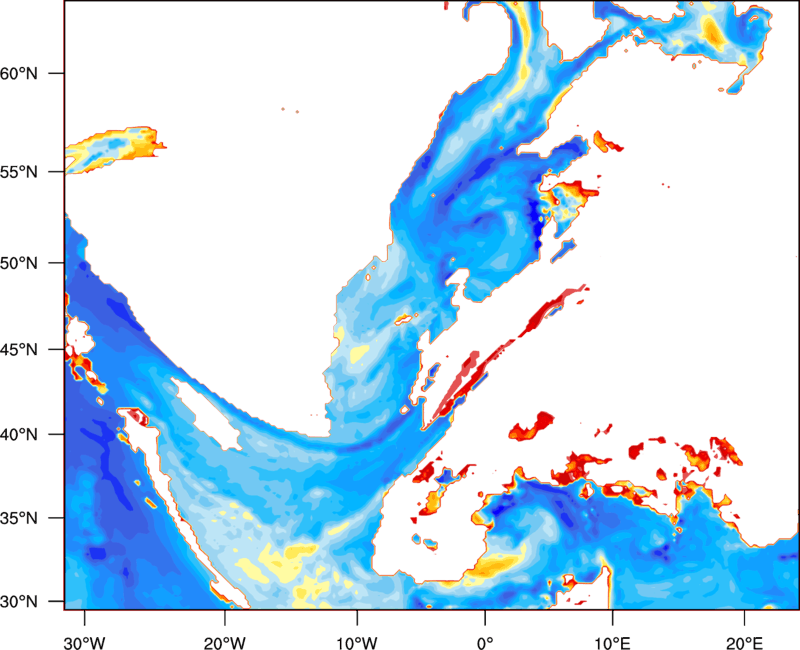Screen dimensions: 800x650
Task: Click the 60°N latitude label
Action: point(19,73)
